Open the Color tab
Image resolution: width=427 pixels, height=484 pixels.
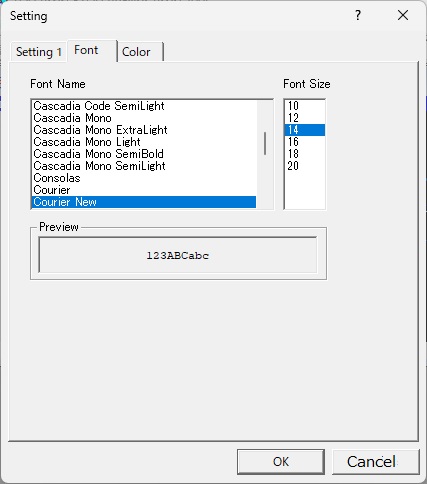[x=140, y=52]
